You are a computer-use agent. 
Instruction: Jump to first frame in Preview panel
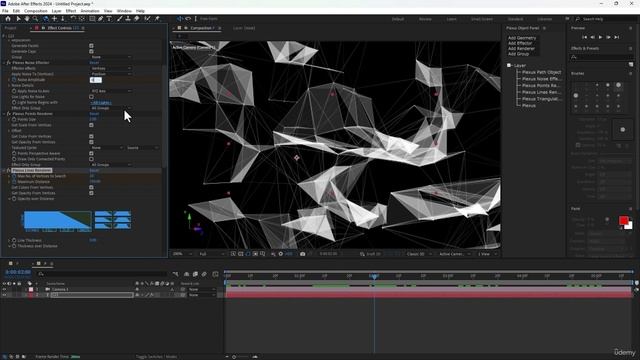click(x=584, y=37)
